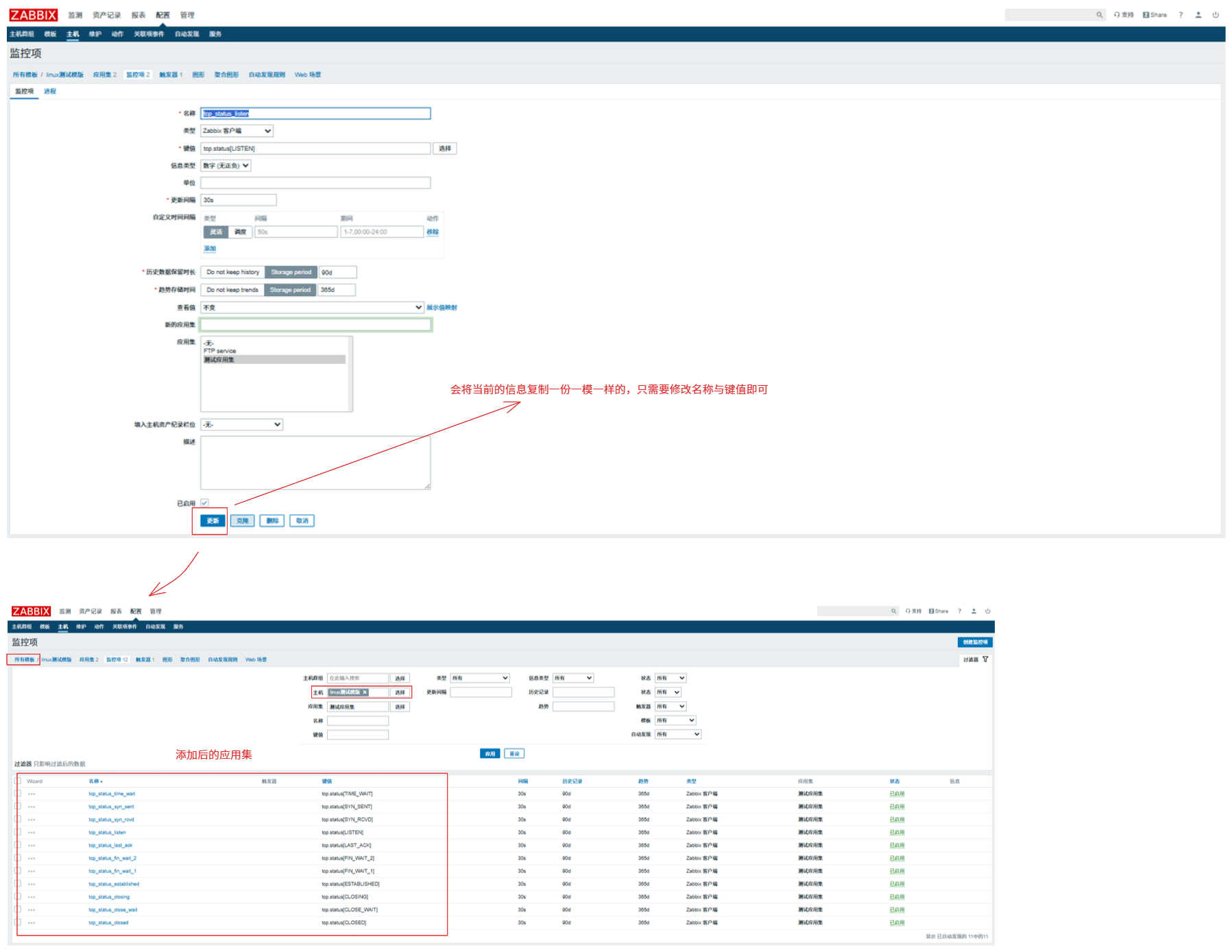Open the 信息类型 数字 dropdown
This screenshot has width=1232, height=952.
coord(226,166)
